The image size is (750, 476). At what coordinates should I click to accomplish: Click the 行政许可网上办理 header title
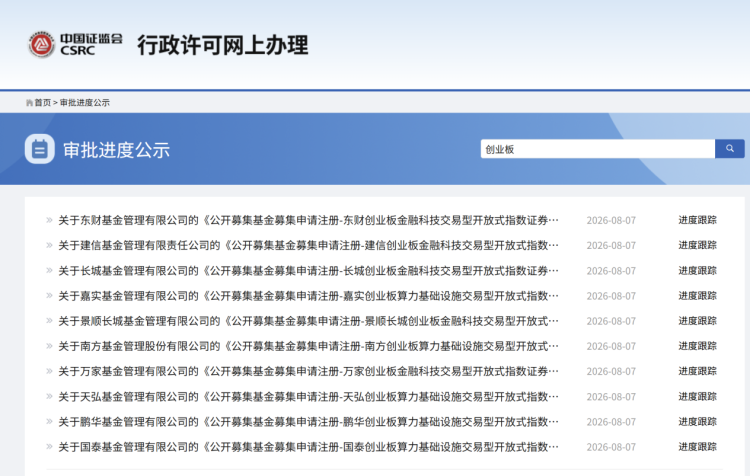(223, 45)
